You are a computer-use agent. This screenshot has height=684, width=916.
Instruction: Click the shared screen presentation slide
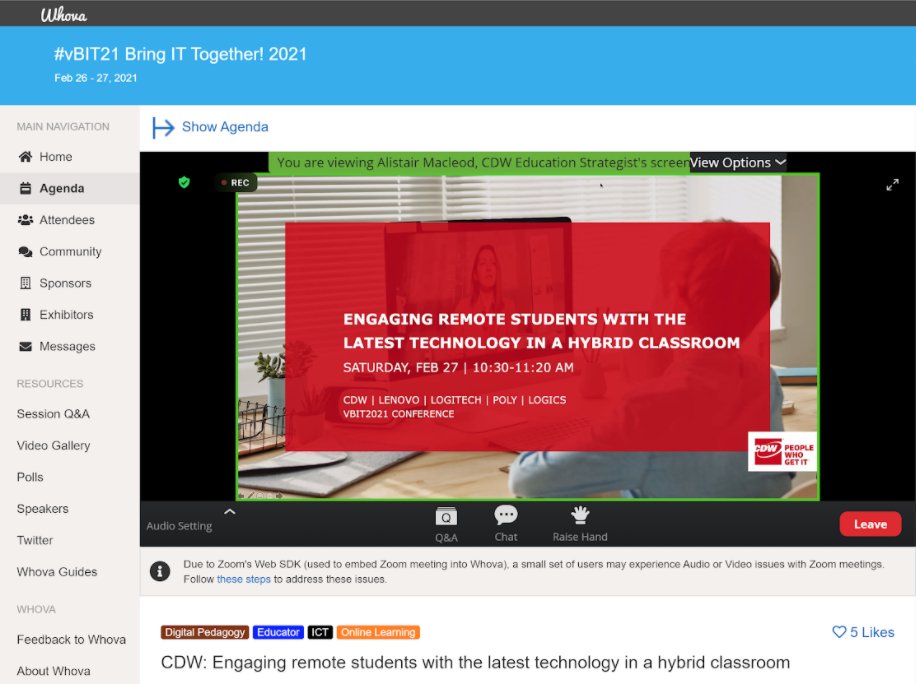click(x=527, y=336)
